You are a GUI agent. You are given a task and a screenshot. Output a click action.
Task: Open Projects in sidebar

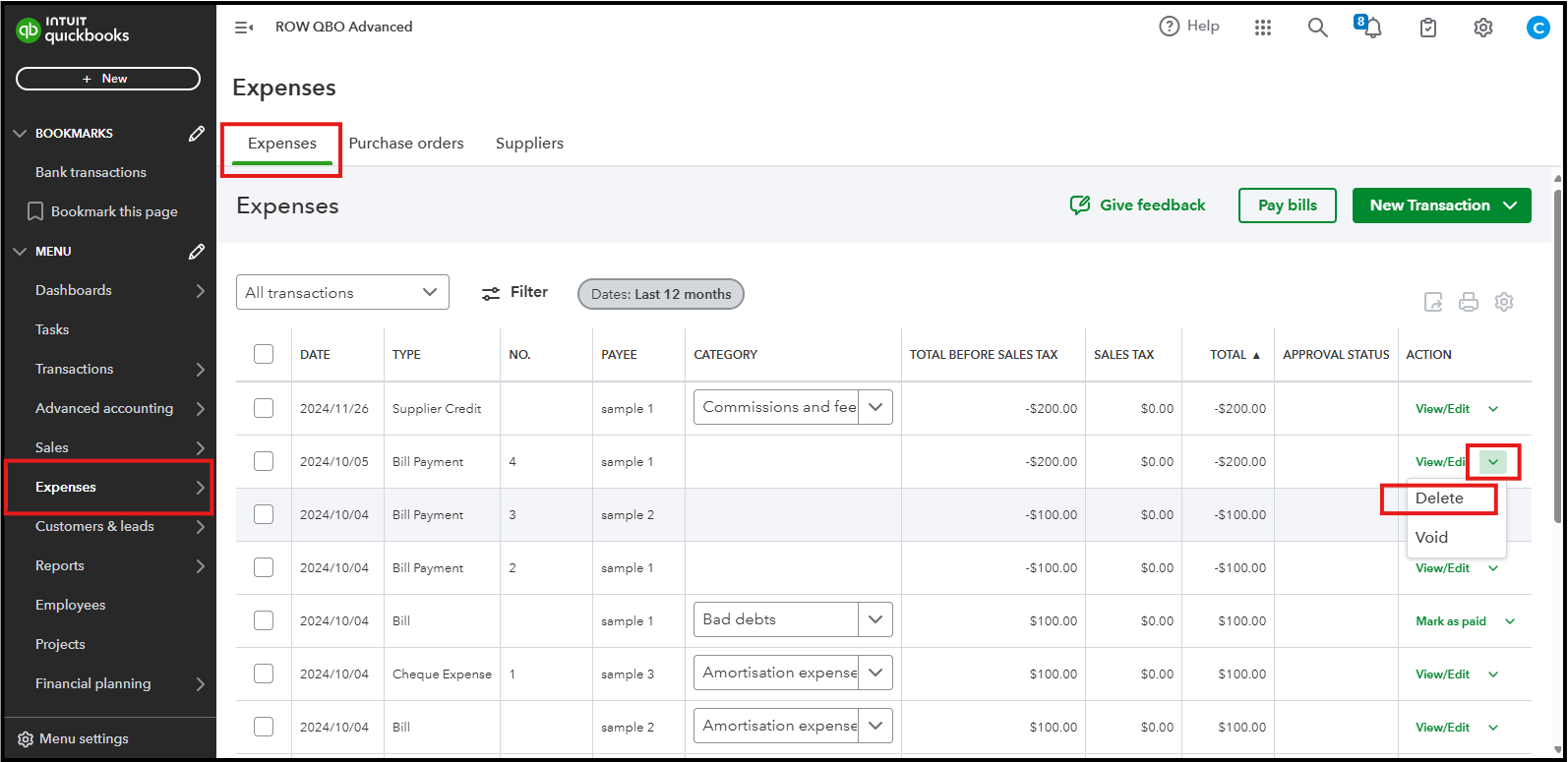coord(60,644)
